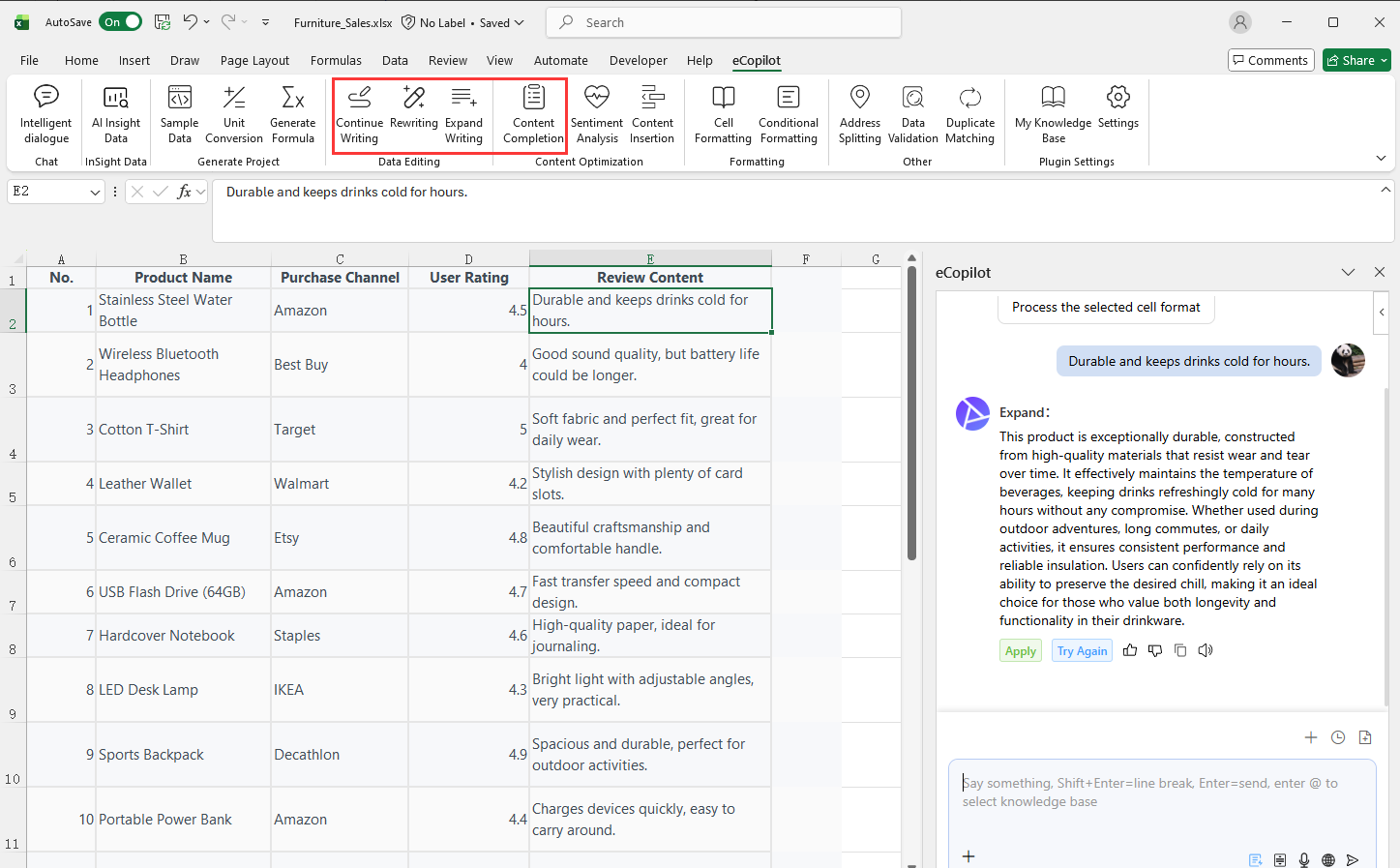1400x868 pixels.
Task: Open the Share button dropdown
Action: point(1384,60)
